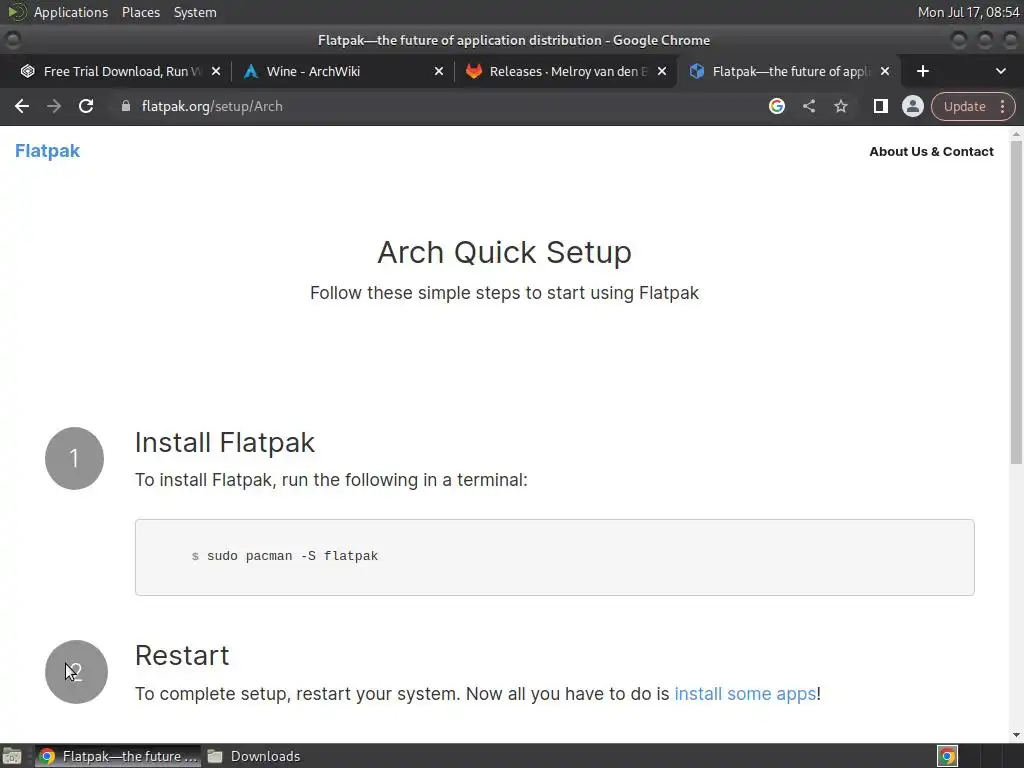
Task: Share this page via the share icon
Action: [x=809, y=106]
